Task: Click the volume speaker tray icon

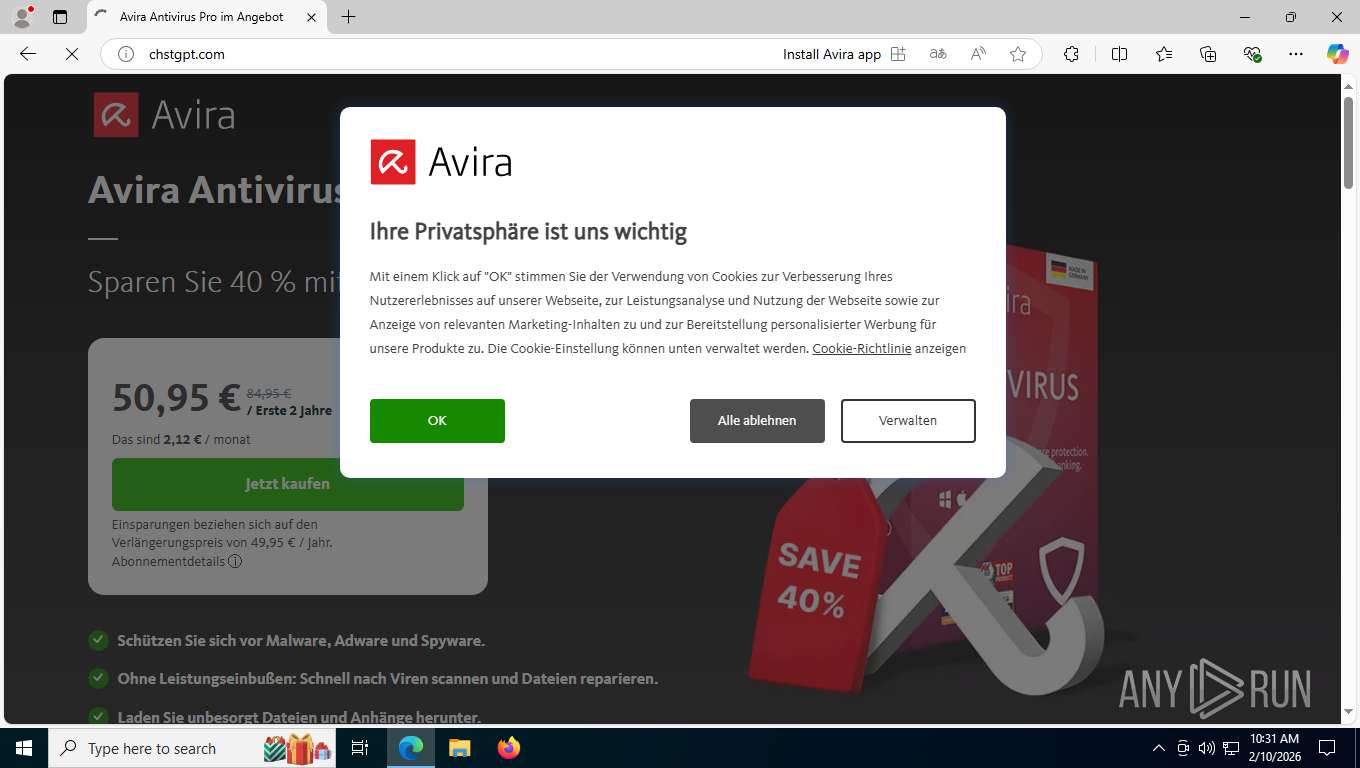Action: [x=1207, y=748]
